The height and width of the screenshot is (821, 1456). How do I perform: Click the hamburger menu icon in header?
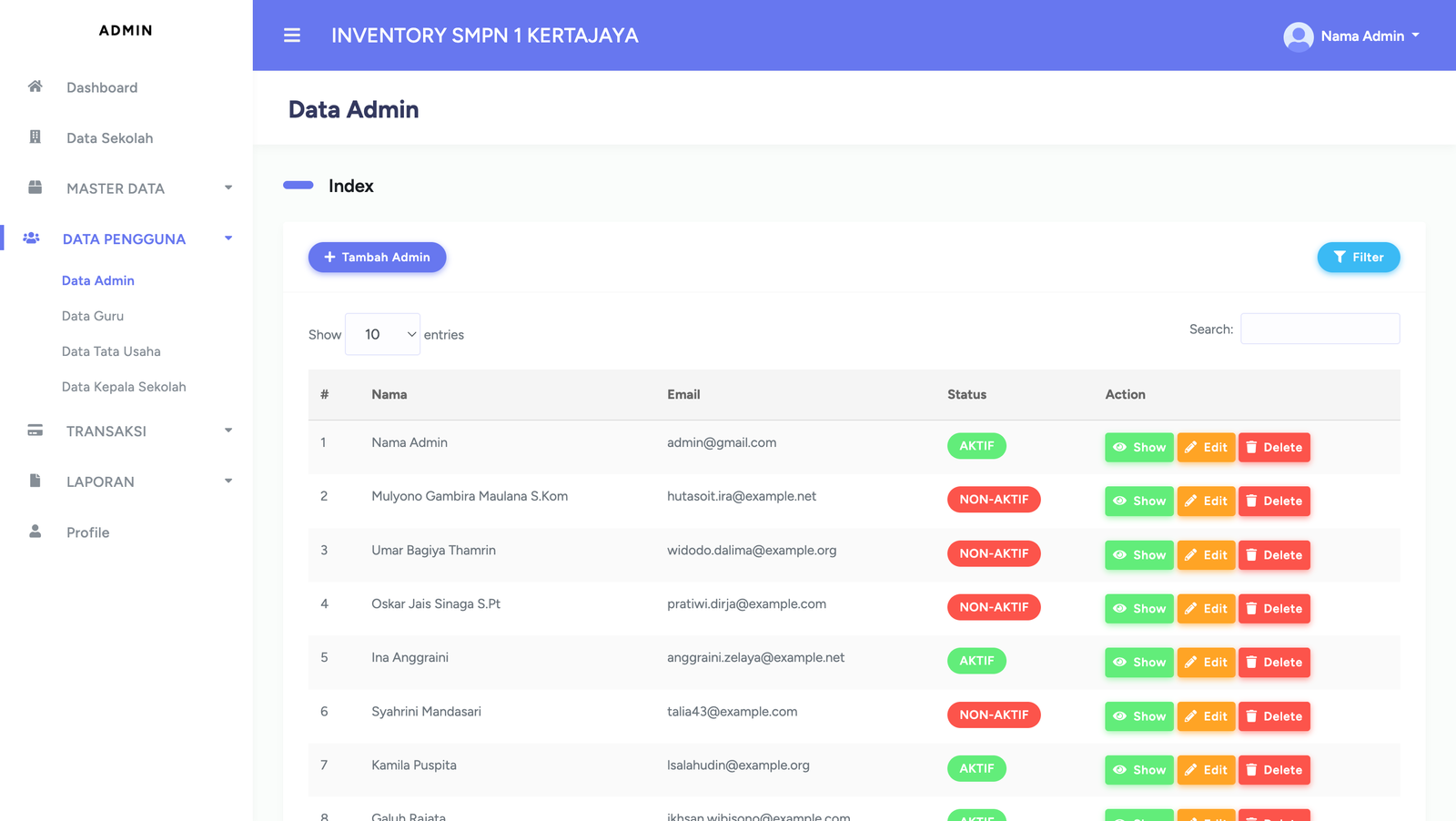click(x=291, y=35)
